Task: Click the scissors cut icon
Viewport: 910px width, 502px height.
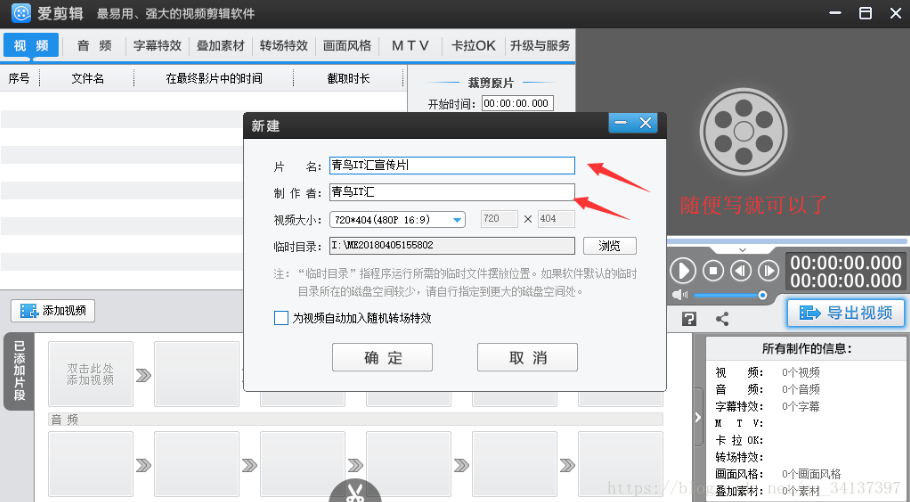Action: tap(355, 492)
